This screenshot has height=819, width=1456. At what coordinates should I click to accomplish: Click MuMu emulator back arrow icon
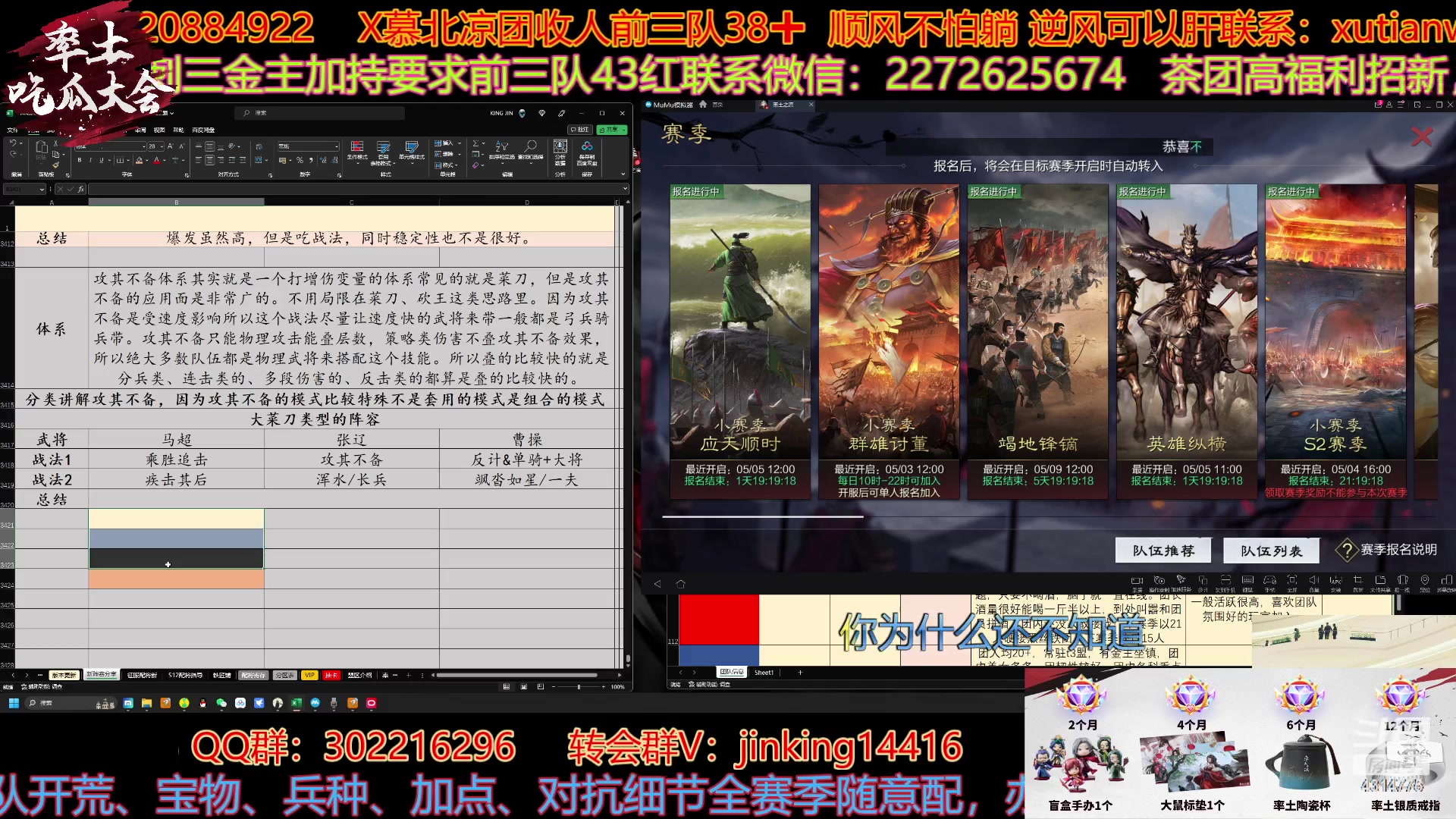tap(657, 584)
